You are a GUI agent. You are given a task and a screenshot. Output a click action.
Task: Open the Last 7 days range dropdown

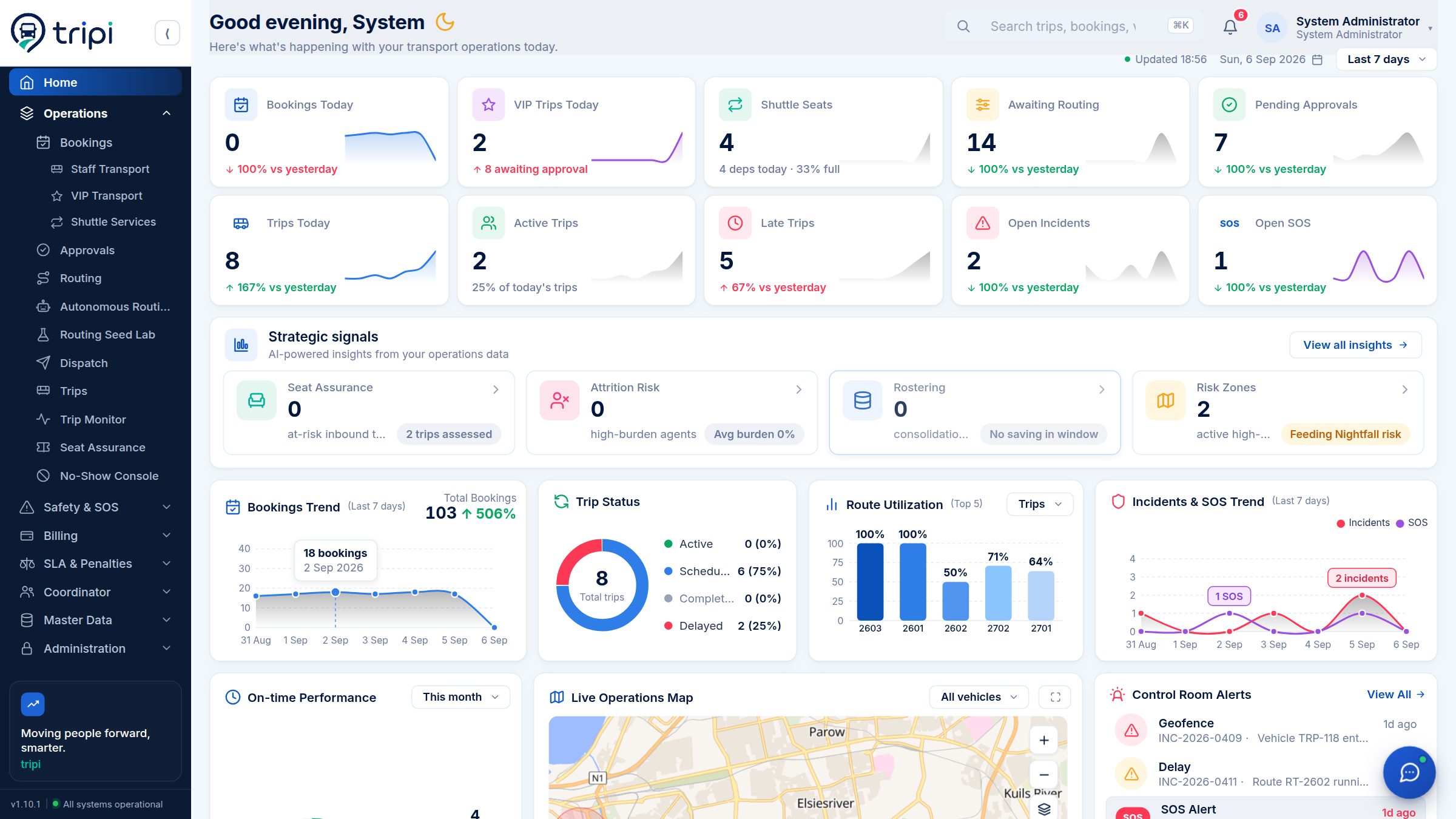pyautogui.click(x=1386, y=59)
